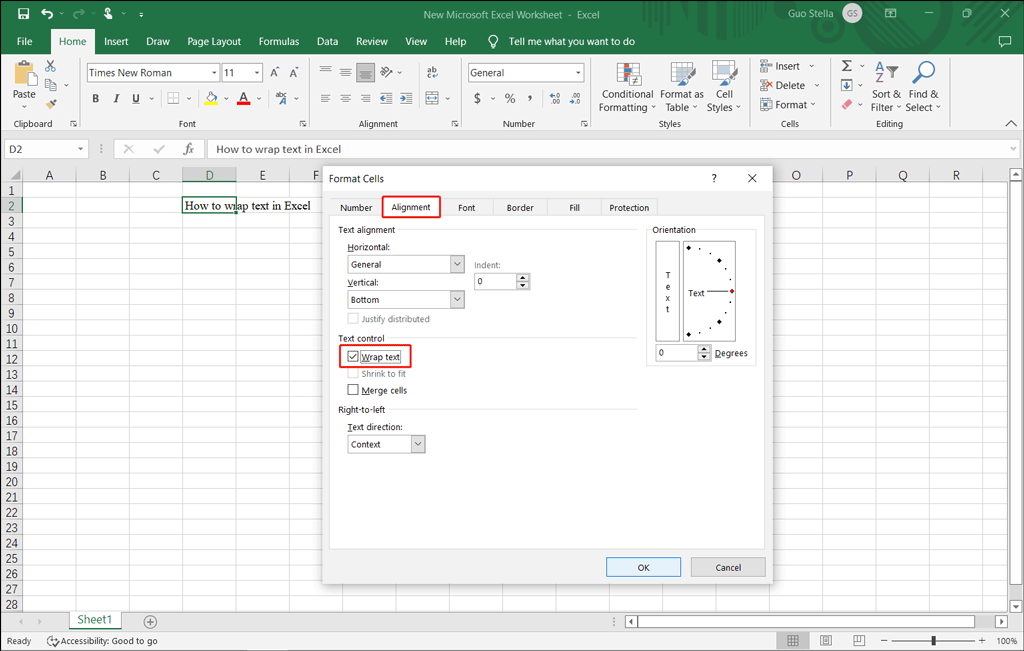Click the Bold formatting icon
The height and width of the screenshot is (651, 1024).
click(96, 98)
